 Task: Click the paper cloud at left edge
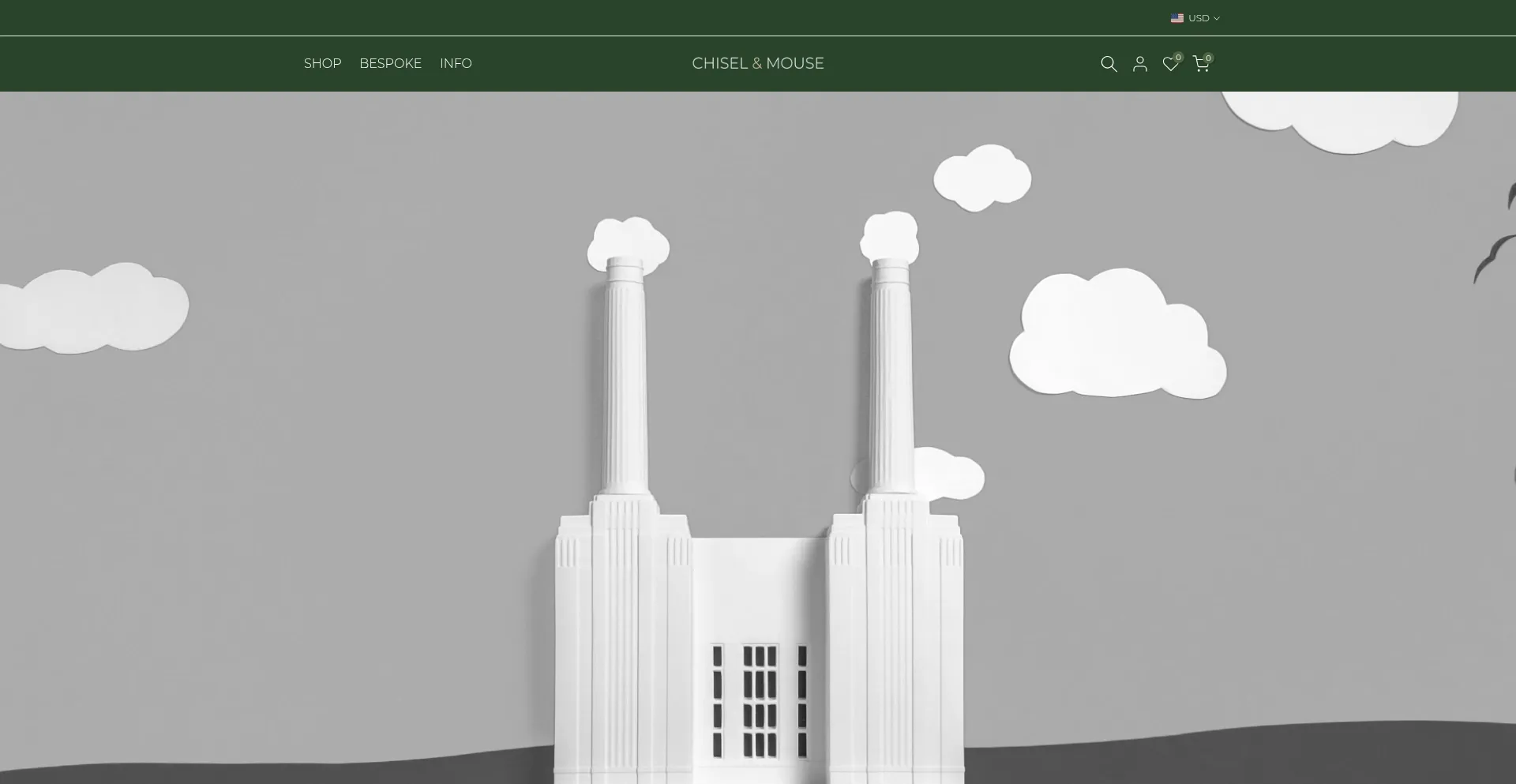tap(95, 309)
